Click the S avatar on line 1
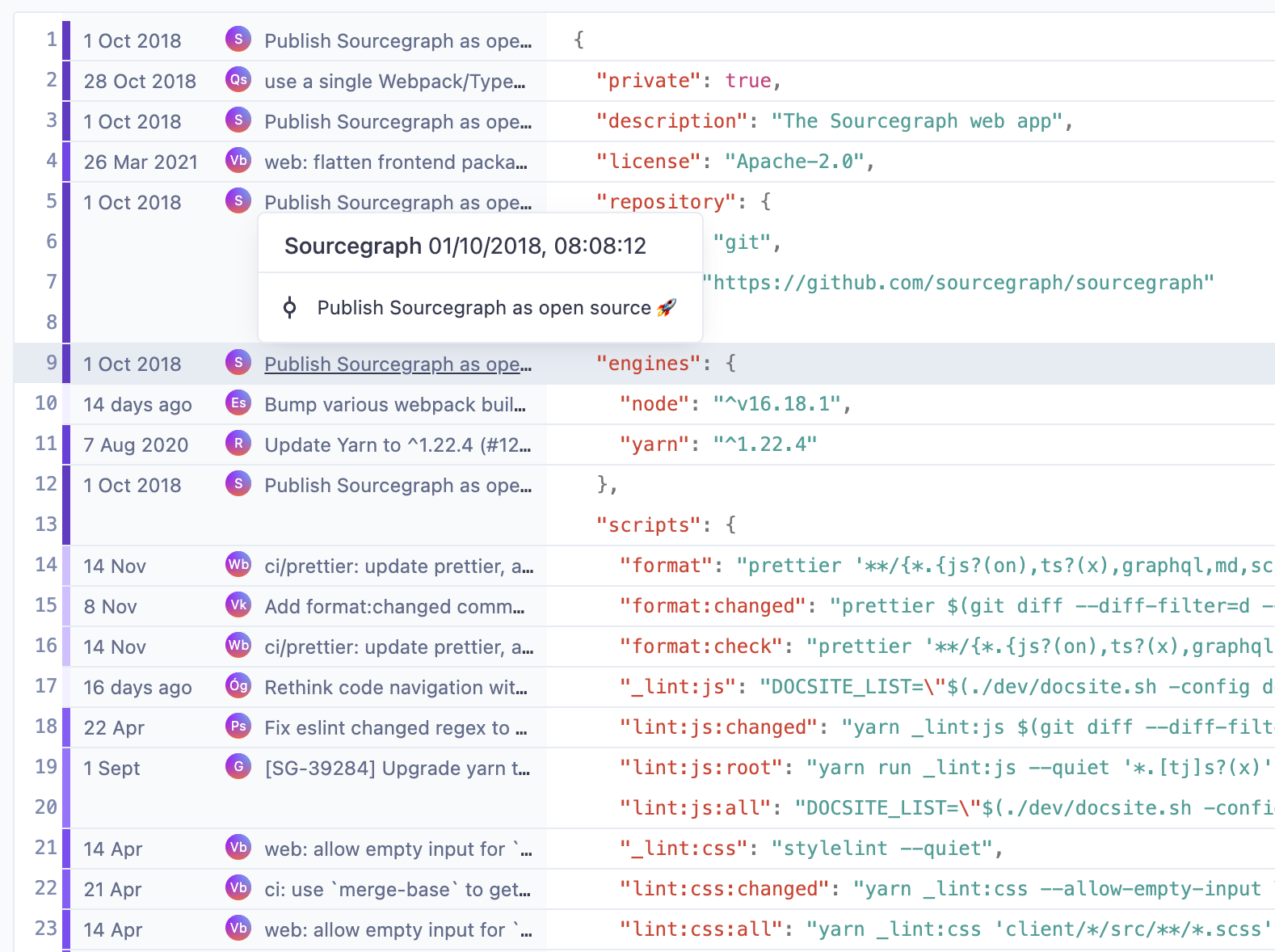 (x=238, y=39)
